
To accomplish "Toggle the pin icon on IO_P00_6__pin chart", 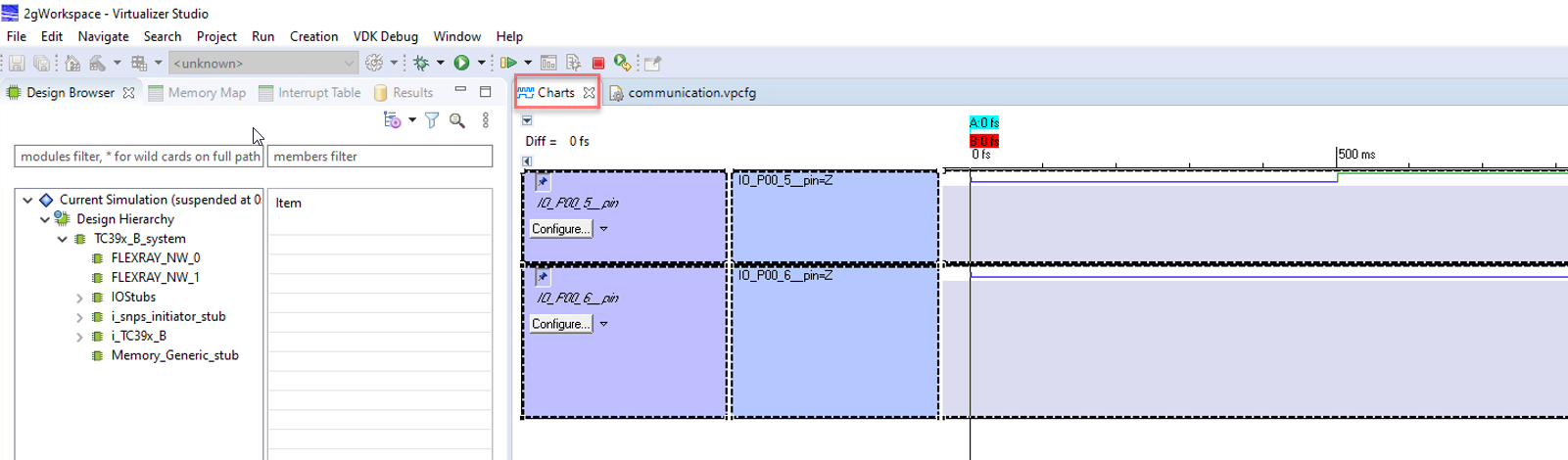I will pyautogui.click(x=543, y=277).
